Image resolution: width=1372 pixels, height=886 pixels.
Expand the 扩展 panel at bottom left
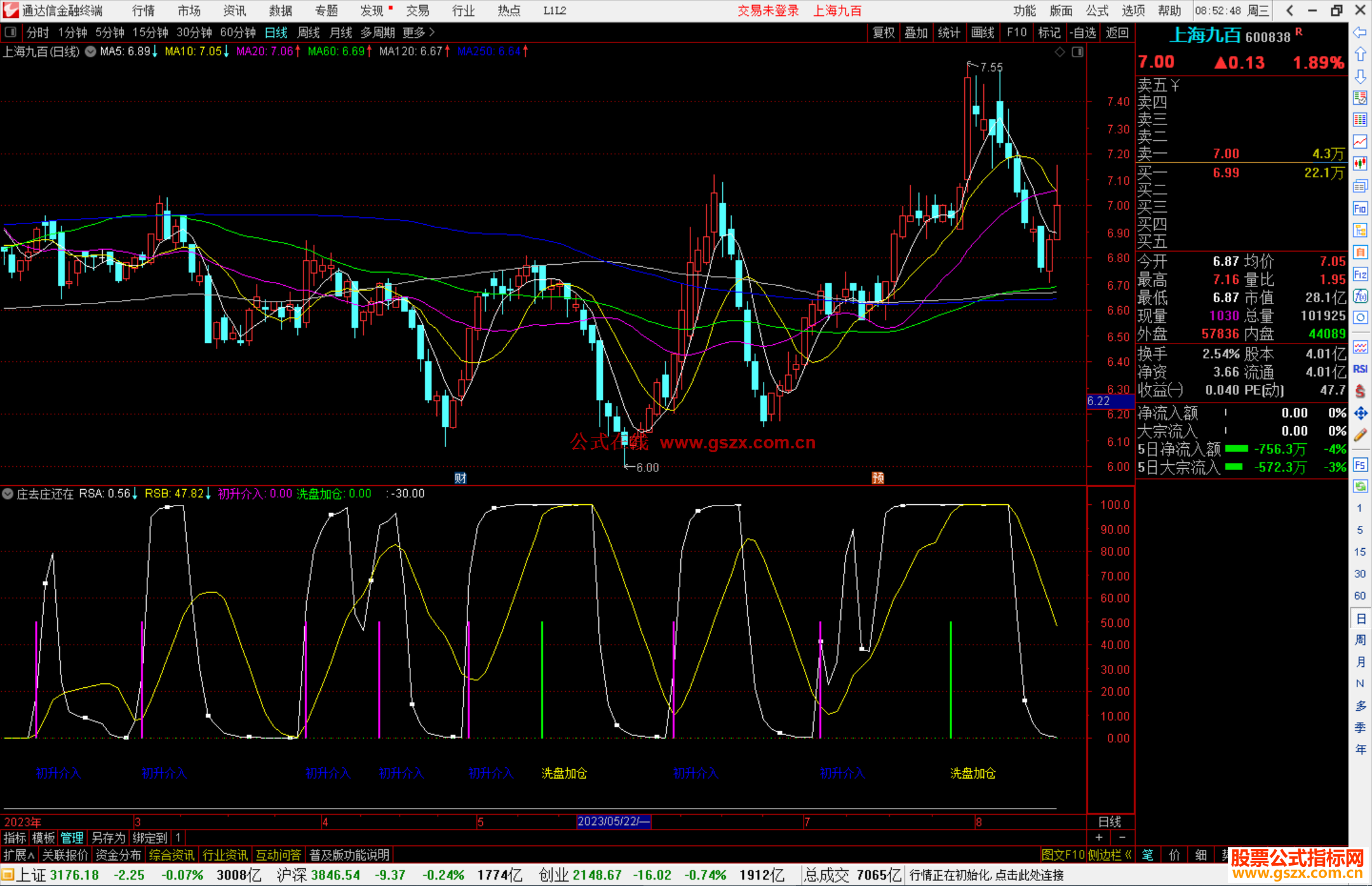click(x=18, y=855)
